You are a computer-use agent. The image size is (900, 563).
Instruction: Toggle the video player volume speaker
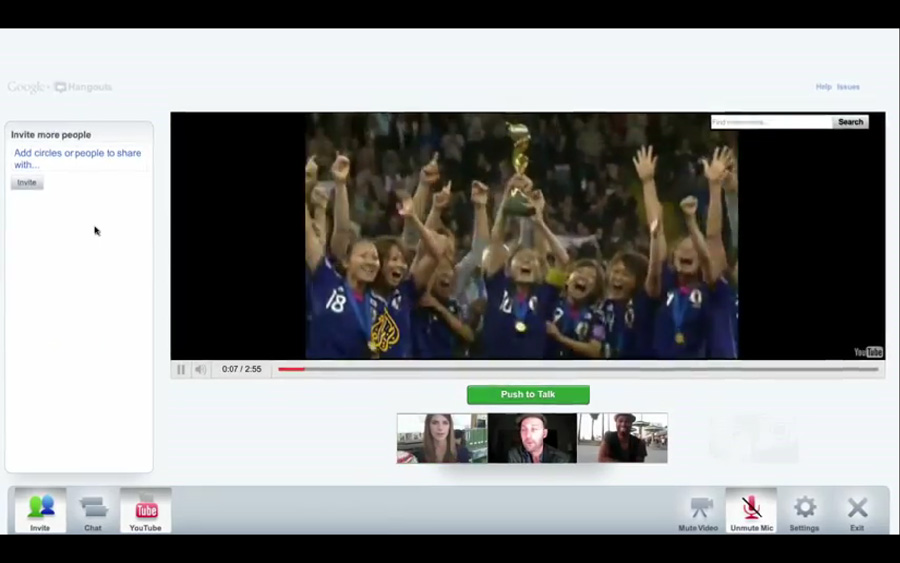200,369
